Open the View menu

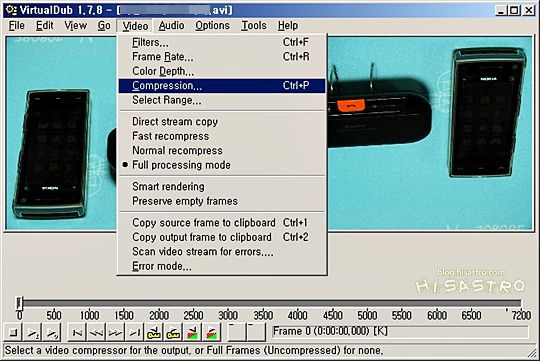point(75,26)
